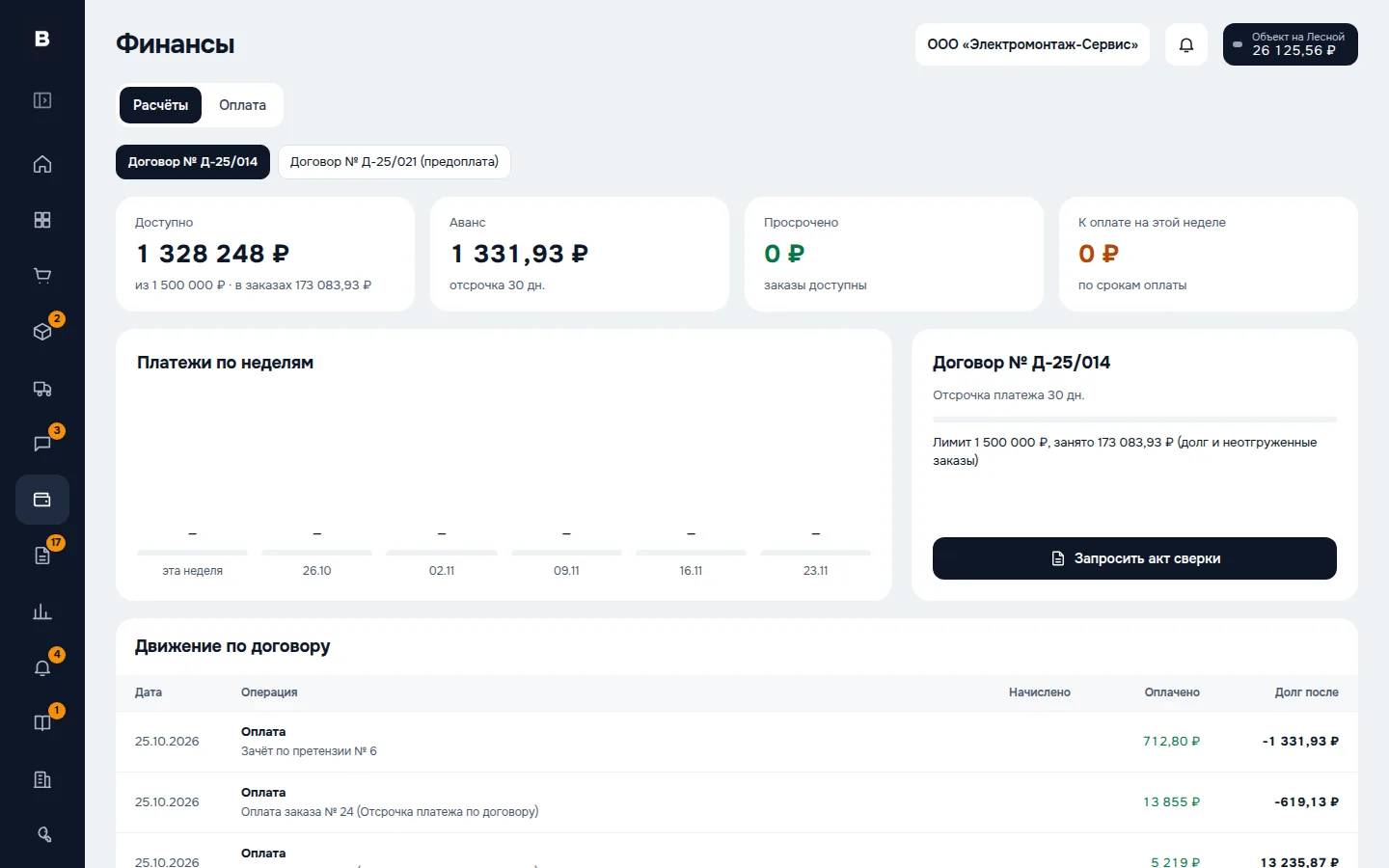The height and width of the screenshot is (868, 1389).
Task: Click the 02.11 week label
Action: tap(442, 571)
